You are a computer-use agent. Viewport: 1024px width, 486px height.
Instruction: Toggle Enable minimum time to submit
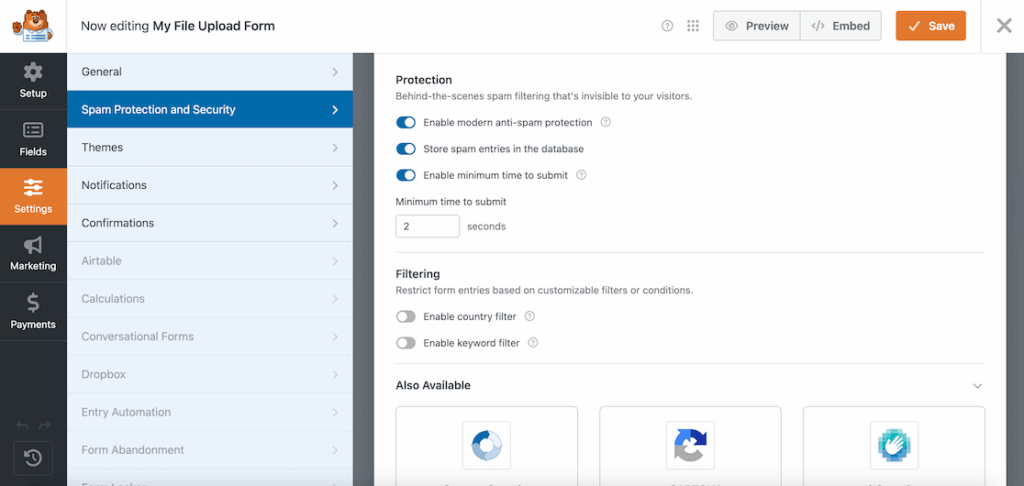coord(406,175)
